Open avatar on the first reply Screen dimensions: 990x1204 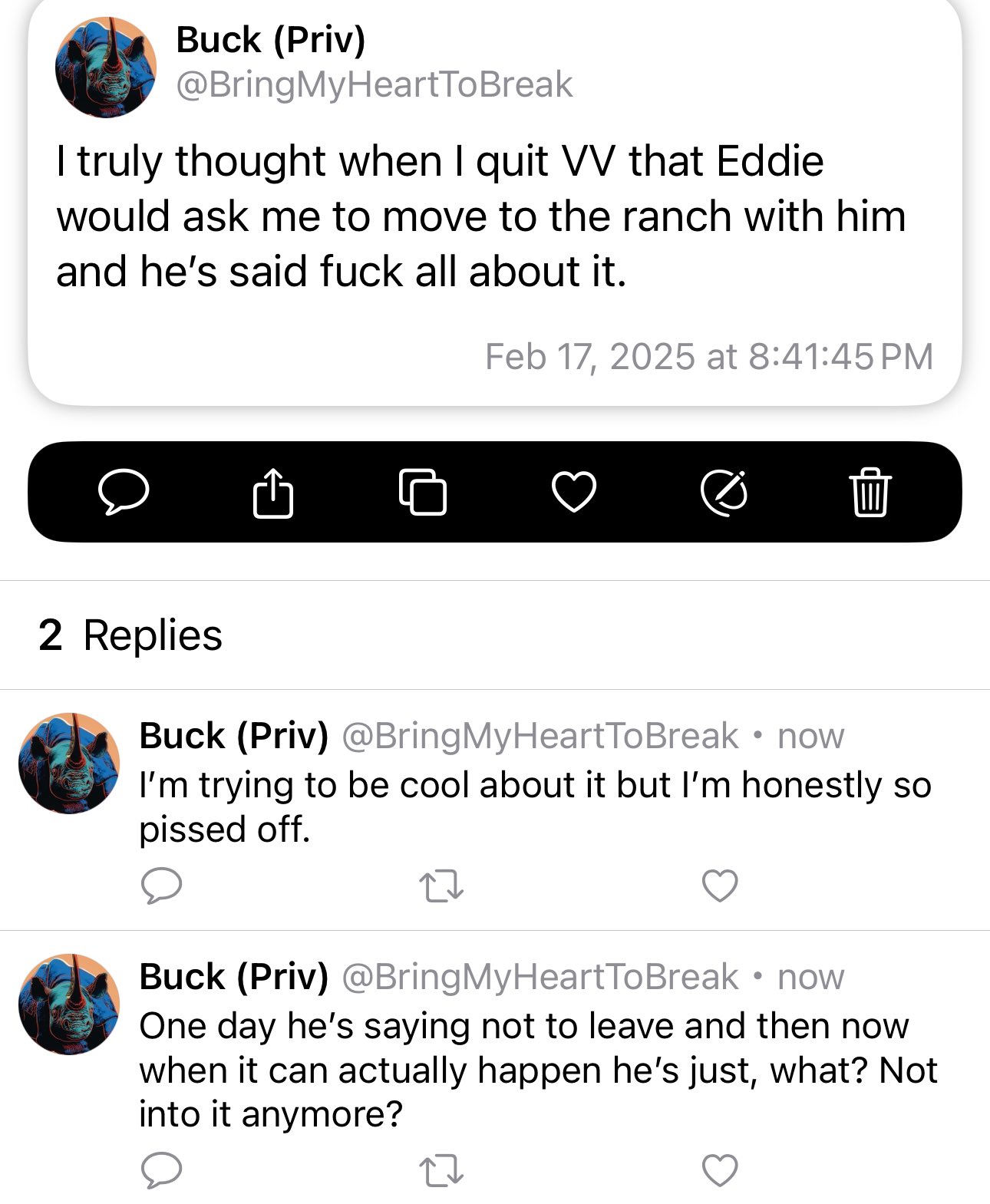[x=69, y=763]
